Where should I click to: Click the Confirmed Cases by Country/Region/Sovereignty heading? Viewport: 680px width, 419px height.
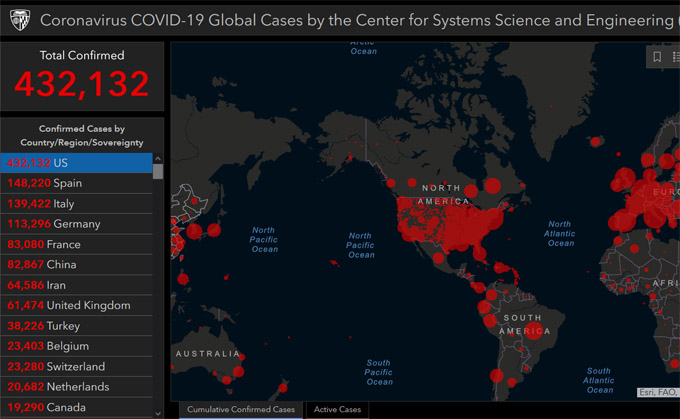click(82, 135)
